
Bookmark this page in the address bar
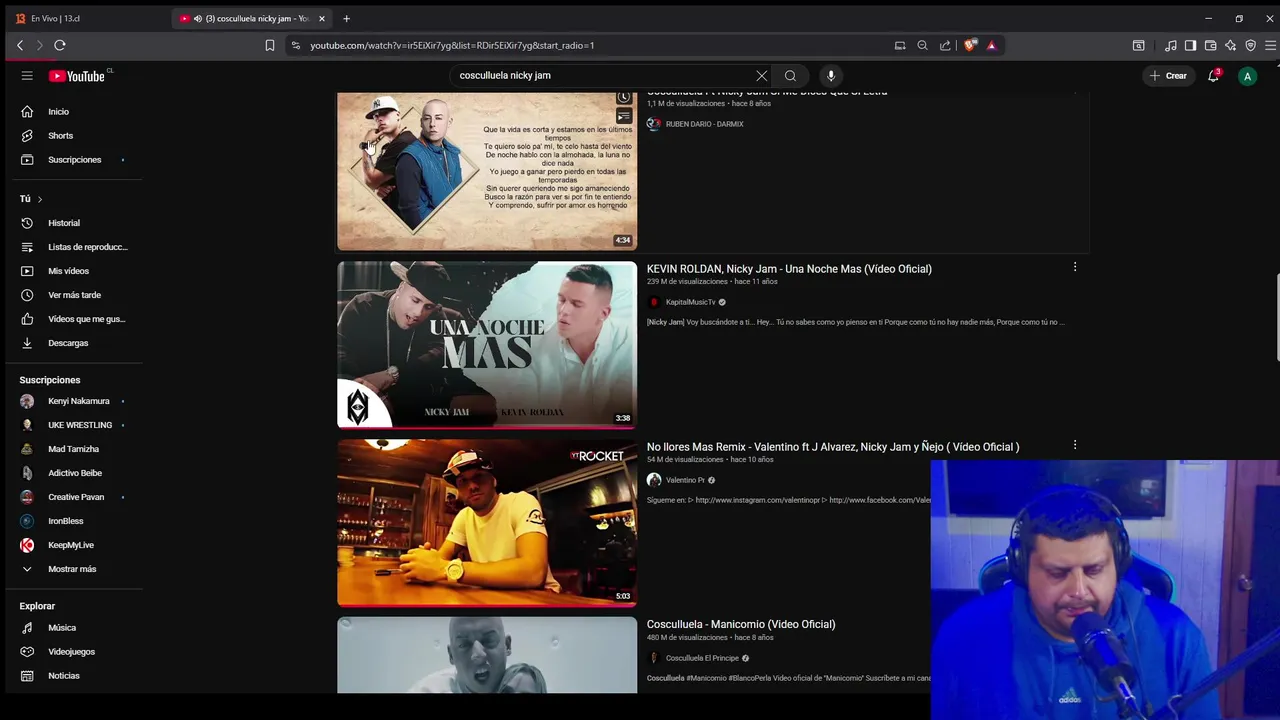(x=270, y=45)
